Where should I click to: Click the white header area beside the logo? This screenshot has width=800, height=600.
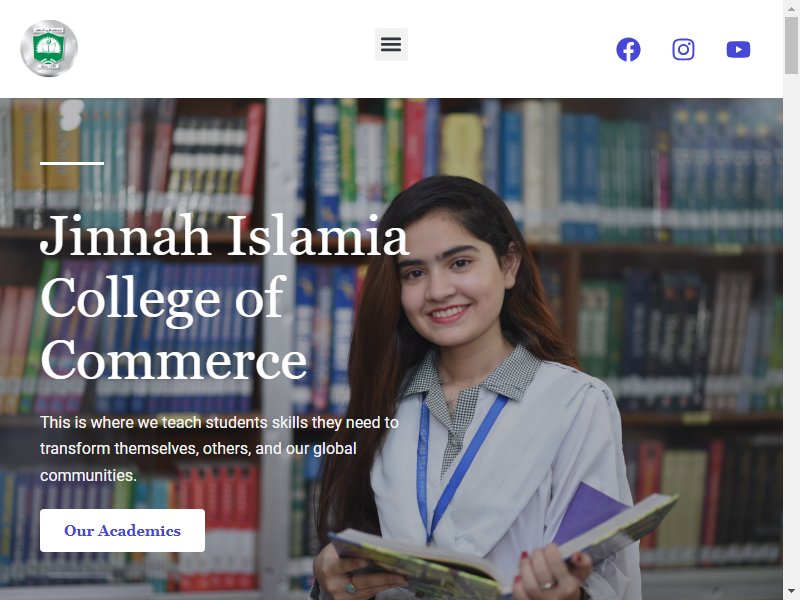point(224,48)
